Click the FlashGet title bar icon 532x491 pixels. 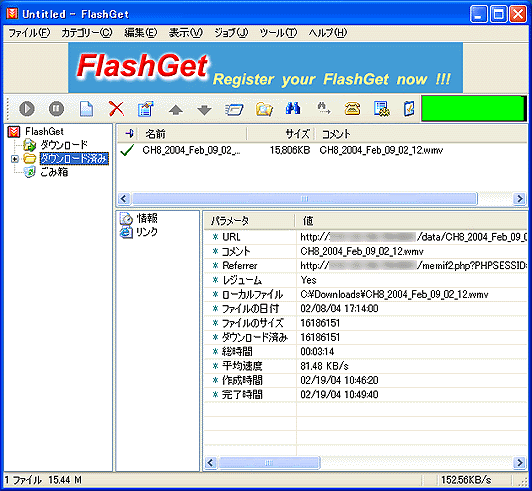(12, 14)
